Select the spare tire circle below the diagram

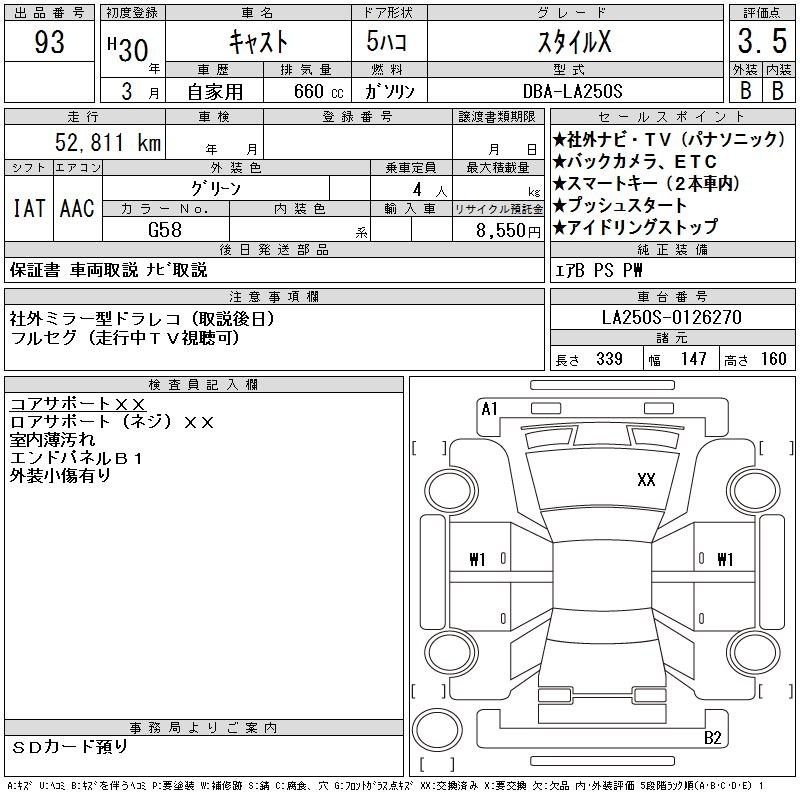point(439,731)
